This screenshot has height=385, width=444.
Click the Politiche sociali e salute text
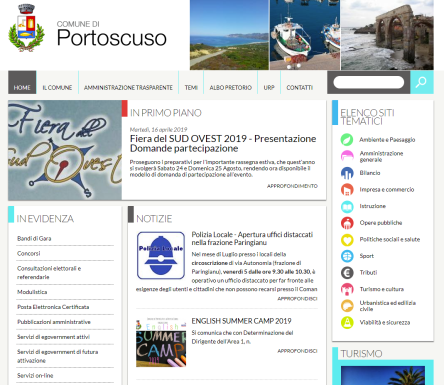click(390, 239)
